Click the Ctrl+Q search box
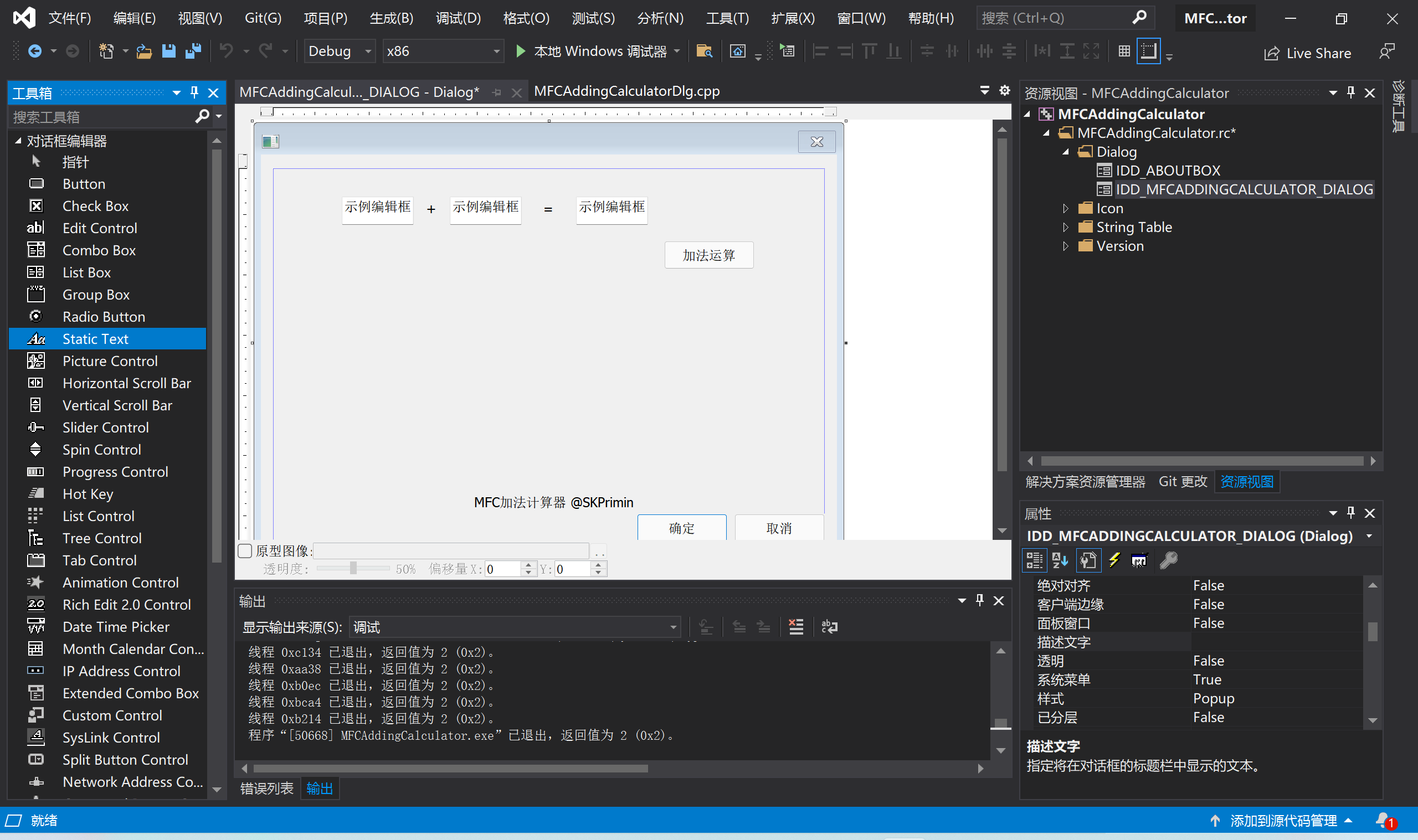1418x840 pixels. click(1064, 18)
